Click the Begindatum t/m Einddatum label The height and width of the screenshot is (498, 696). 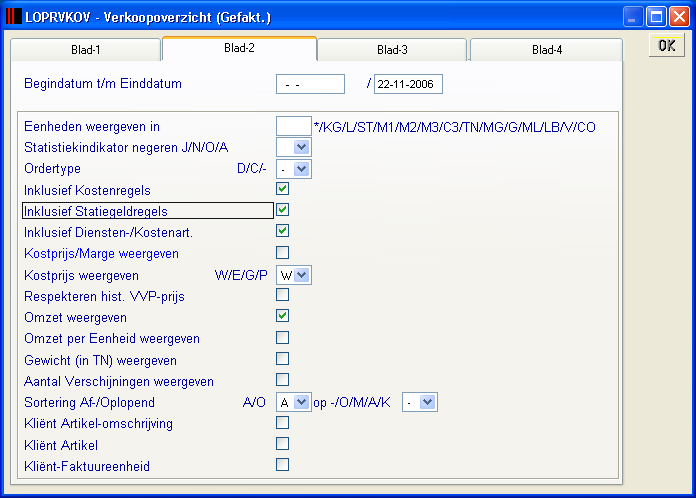point(103,83)
